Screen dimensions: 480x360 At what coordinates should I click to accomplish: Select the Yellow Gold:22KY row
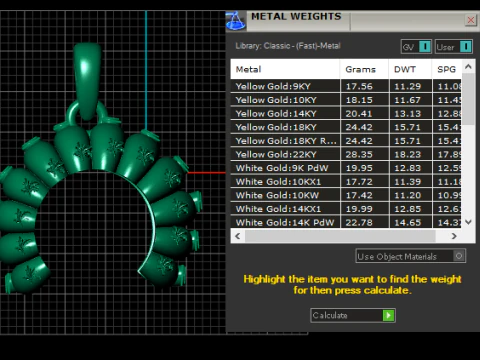346,155
